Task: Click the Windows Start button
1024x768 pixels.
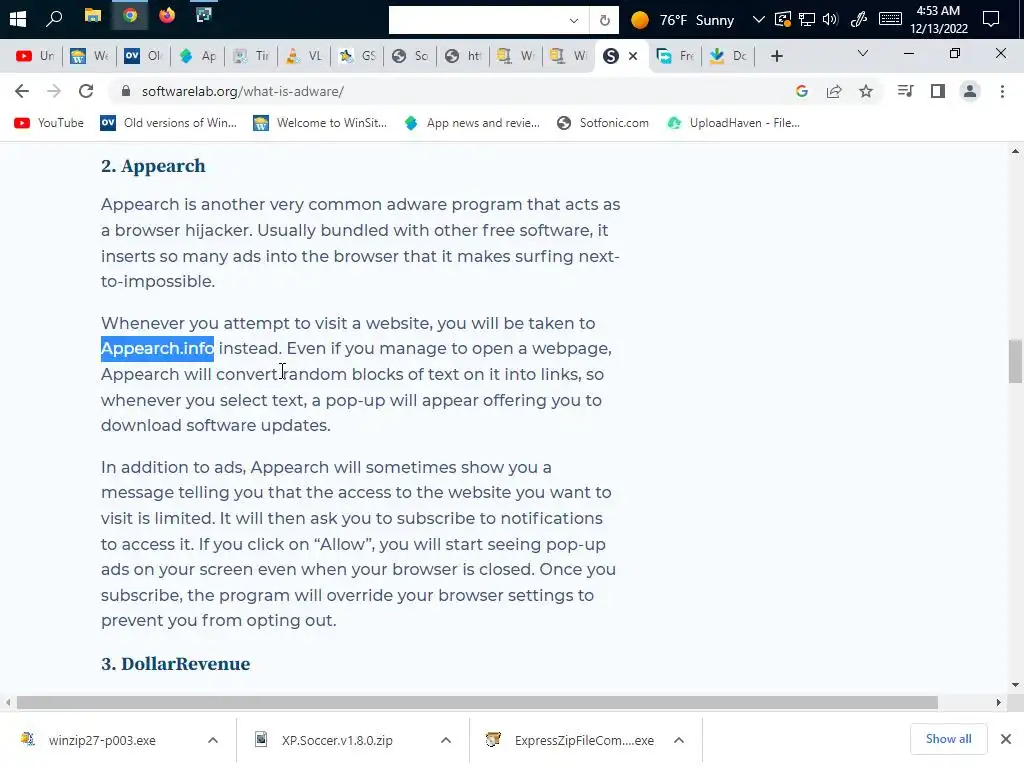Action: [18, 19]
